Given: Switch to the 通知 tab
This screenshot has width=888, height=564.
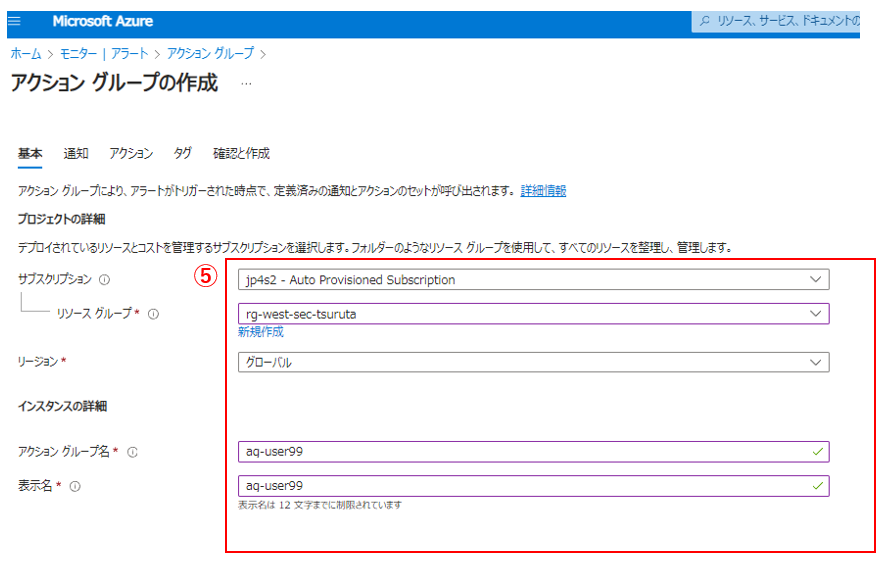Looking at the screenshot, I should (76, 153).
